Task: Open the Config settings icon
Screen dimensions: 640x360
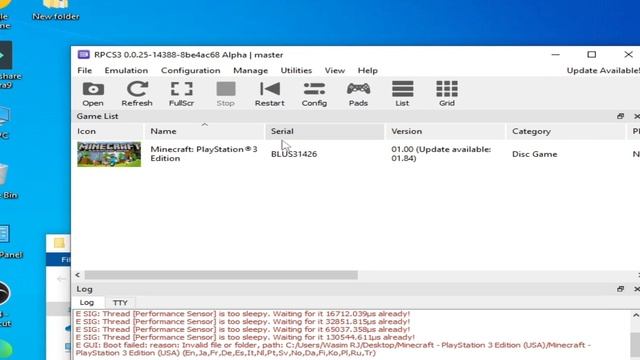Action: point(314,94)
